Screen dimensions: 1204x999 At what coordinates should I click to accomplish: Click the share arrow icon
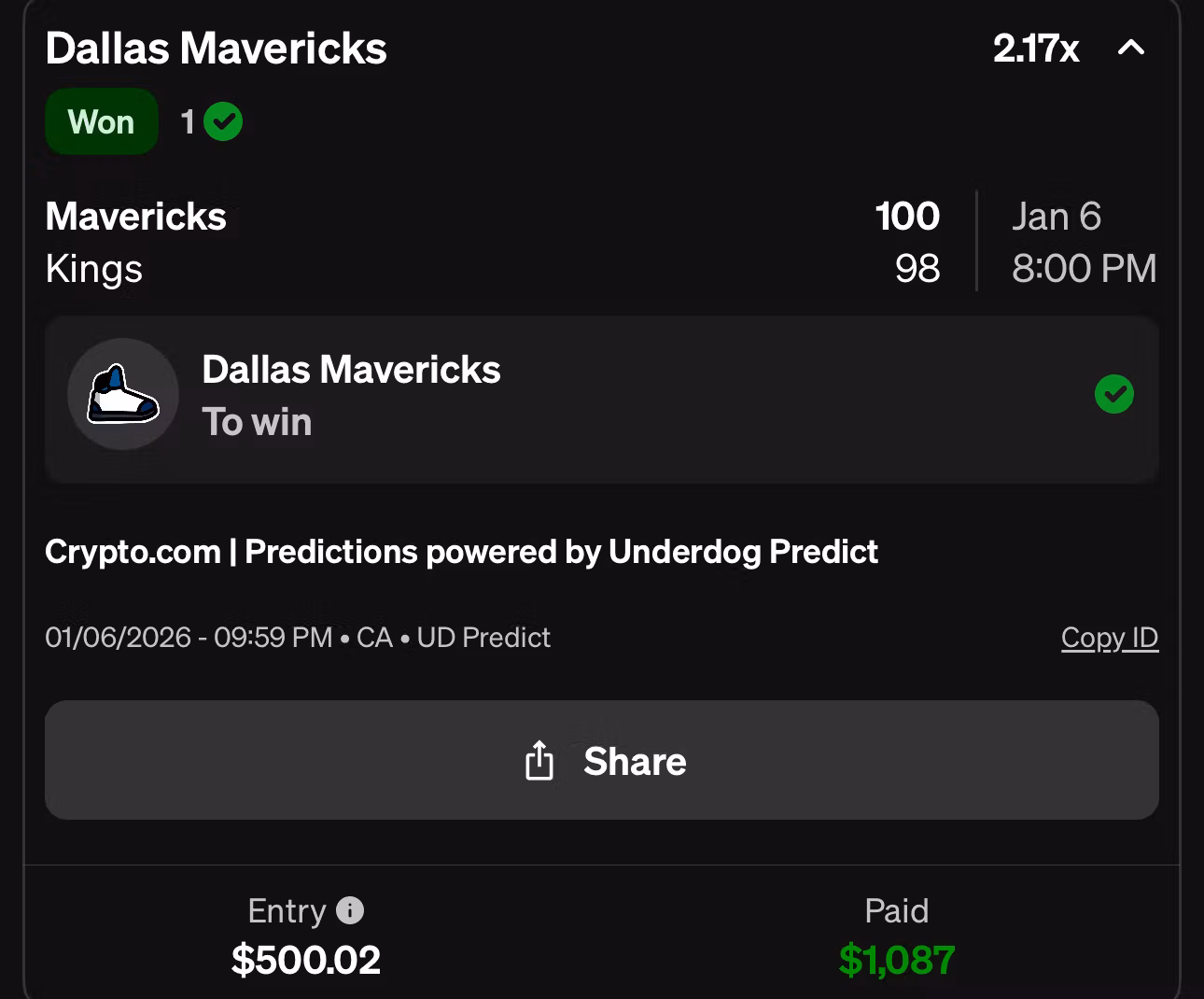click(x=539, y=761)
